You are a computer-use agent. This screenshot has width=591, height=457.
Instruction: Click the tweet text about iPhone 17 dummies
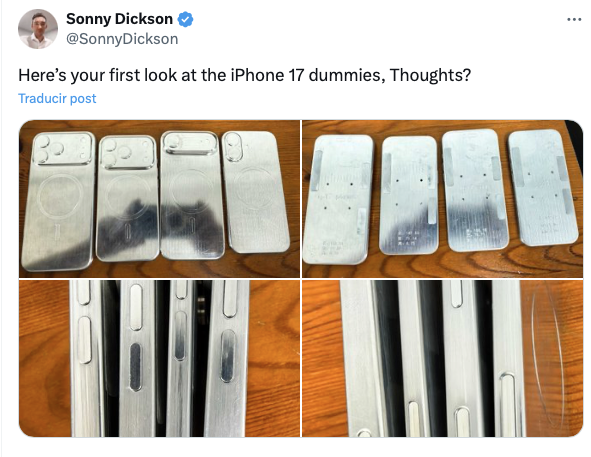coord(245,75)
